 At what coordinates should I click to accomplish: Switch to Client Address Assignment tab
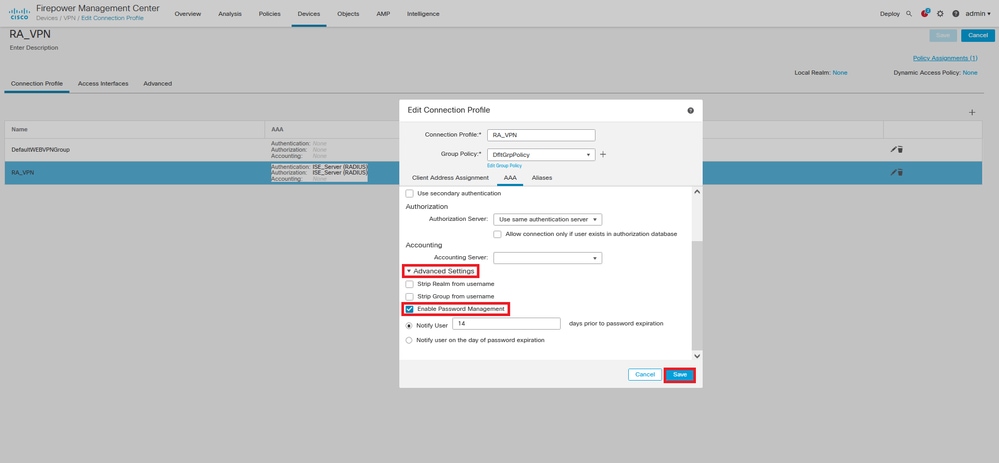point(450,178)
